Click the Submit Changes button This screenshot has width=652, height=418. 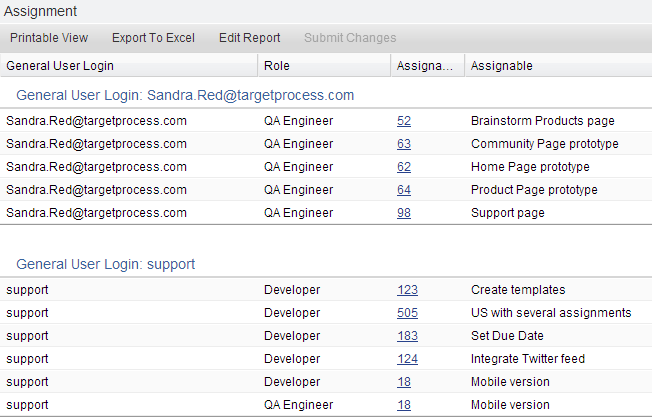tap(350, 38)
